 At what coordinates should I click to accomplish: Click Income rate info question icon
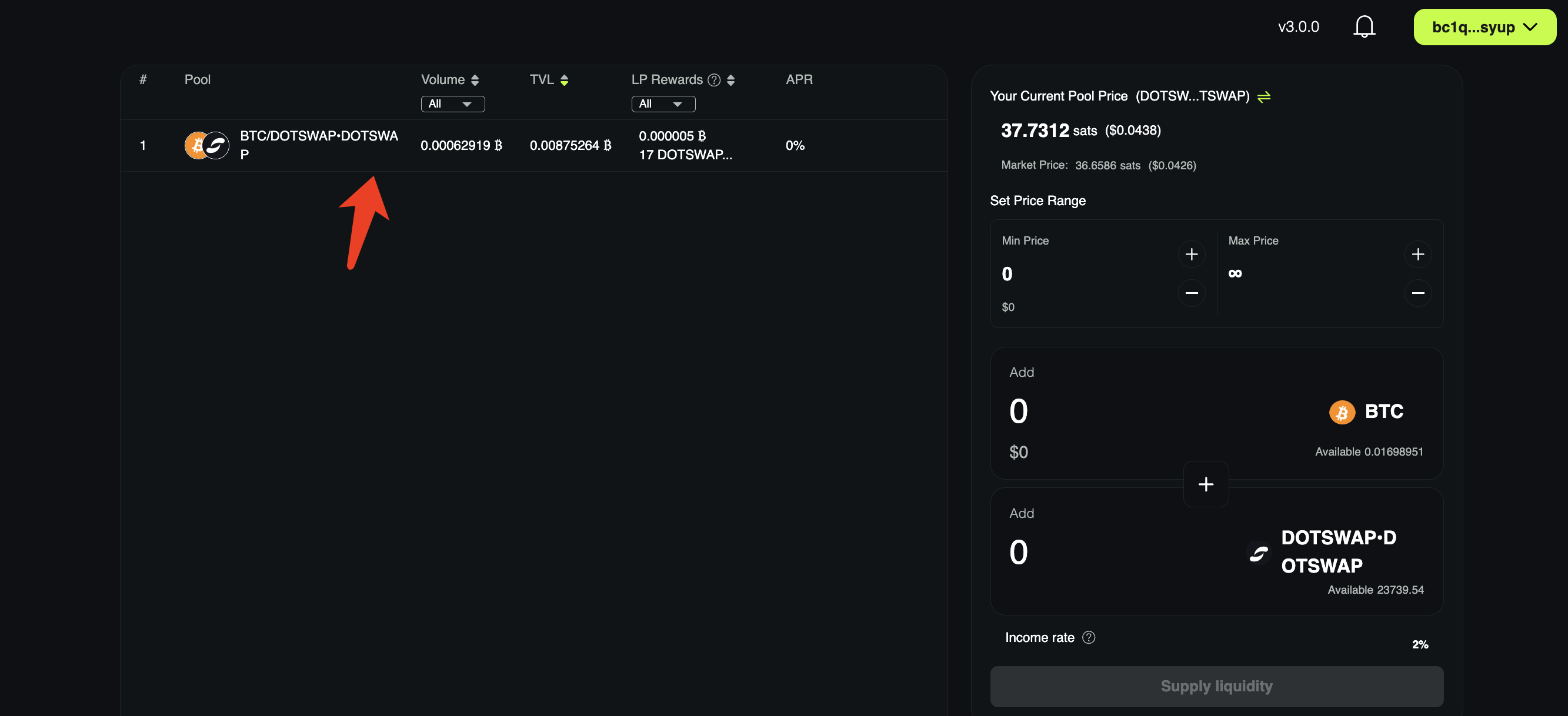[x=1088, y=637]
